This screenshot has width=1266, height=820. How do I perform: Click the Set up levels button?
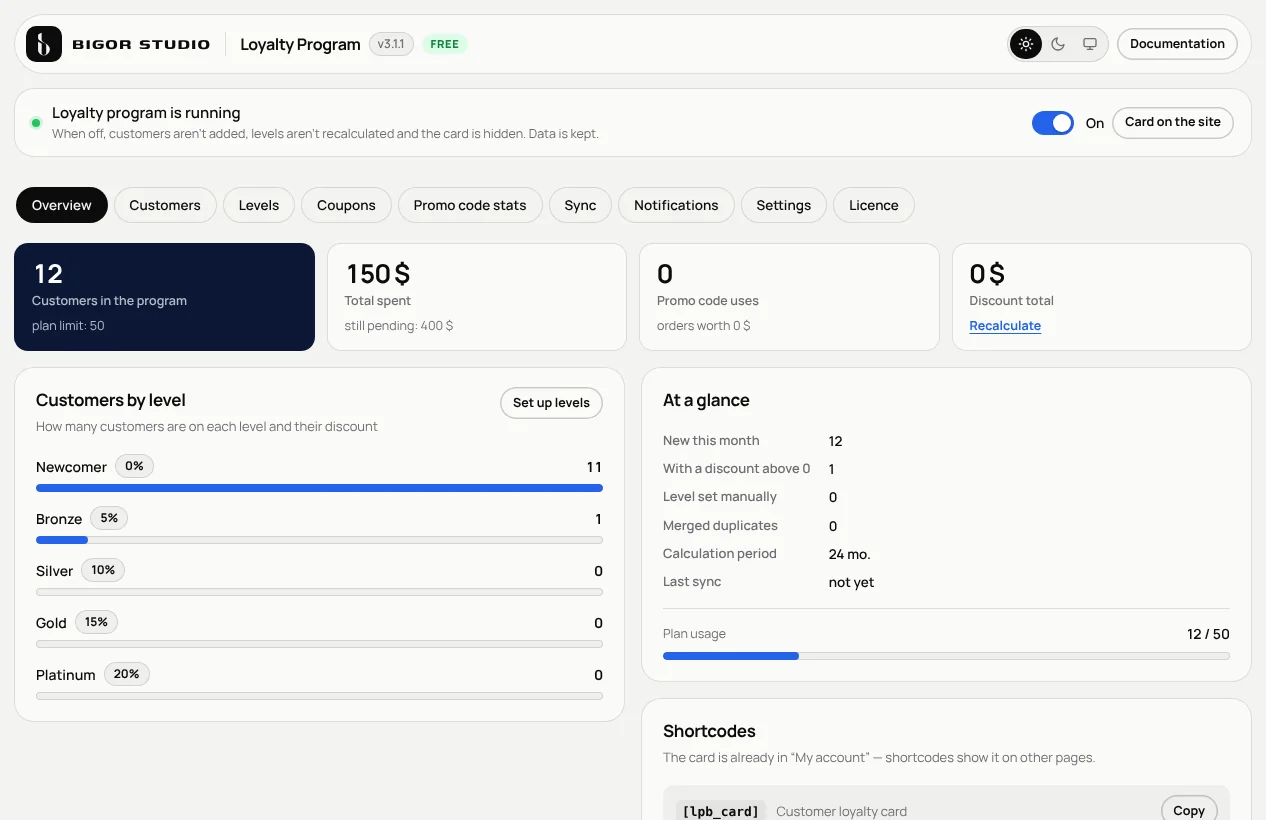[x=551, y=403]
